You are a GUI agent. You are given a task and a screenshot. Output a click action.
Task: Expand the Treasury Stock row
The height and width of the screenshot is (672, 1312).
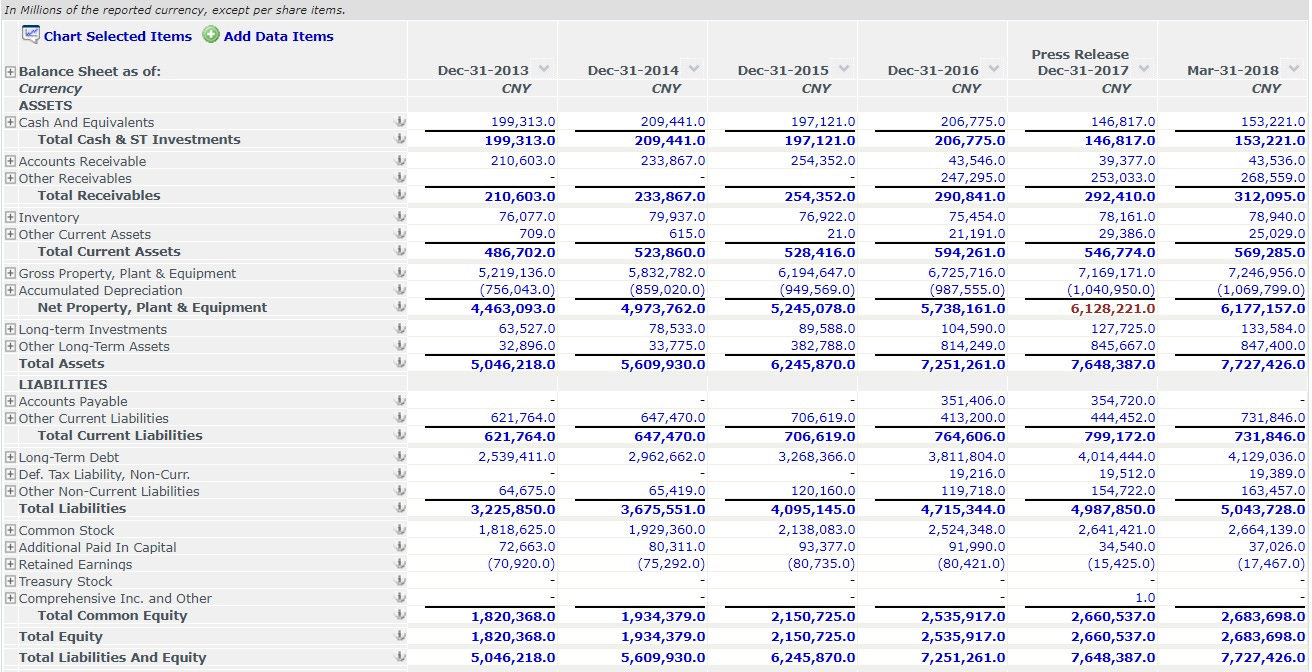pos(11,581)
